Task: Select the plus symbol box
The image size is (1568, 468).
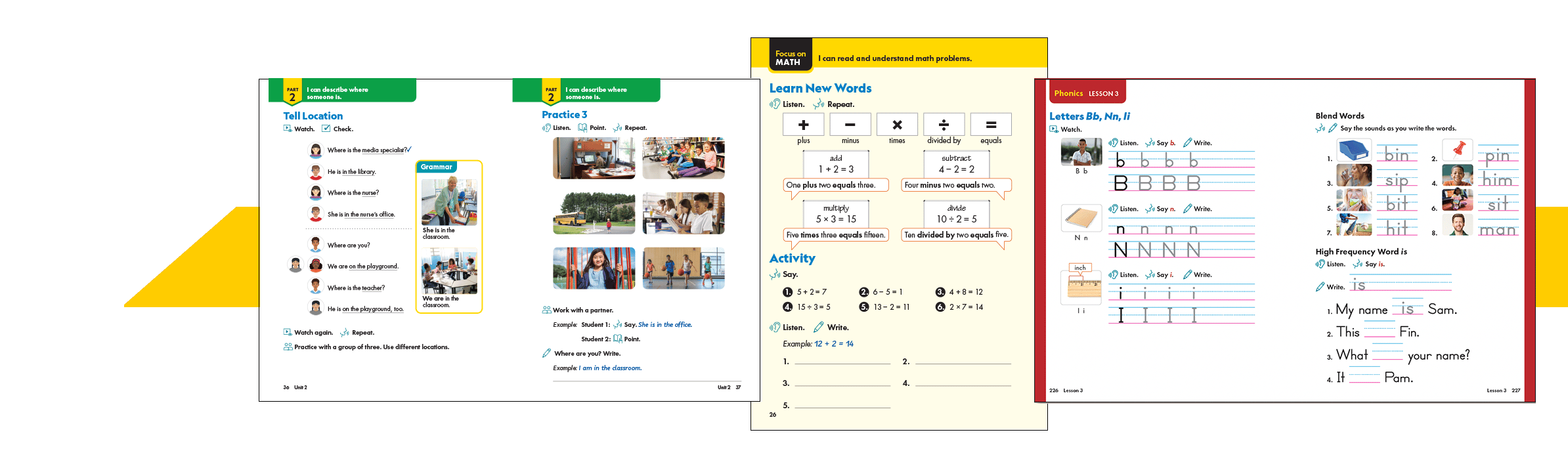Action: (x=804, y=125)
